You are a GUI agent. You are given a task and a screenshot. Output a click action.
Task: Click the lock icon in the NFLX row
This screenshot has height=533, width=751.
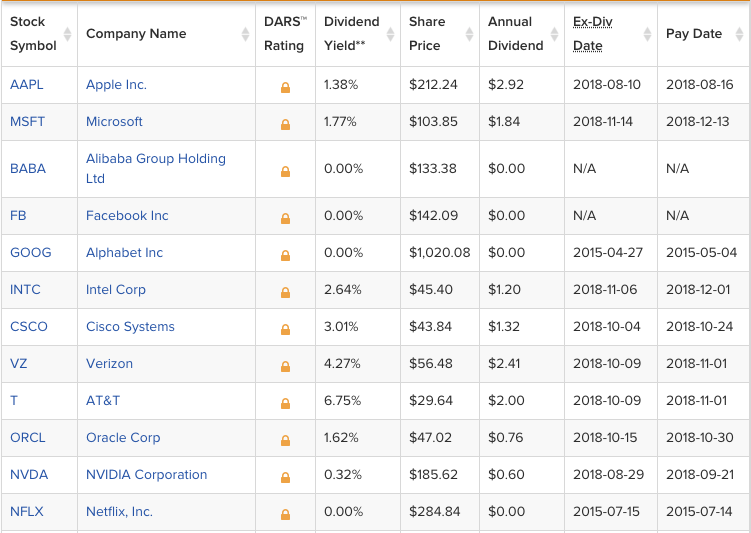pyautogui.click(x=285, y=514)
